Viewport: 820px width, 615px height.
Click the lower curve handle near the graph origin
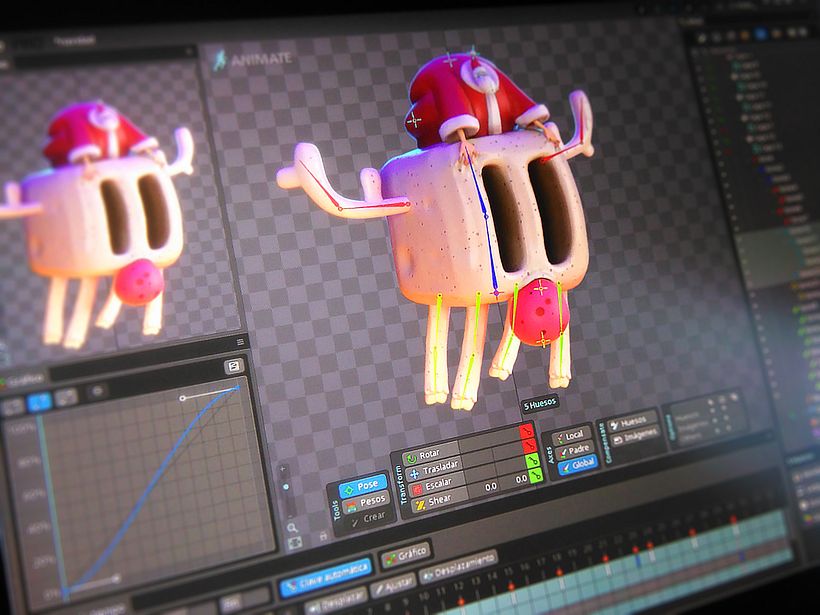(x=116, y=578)
